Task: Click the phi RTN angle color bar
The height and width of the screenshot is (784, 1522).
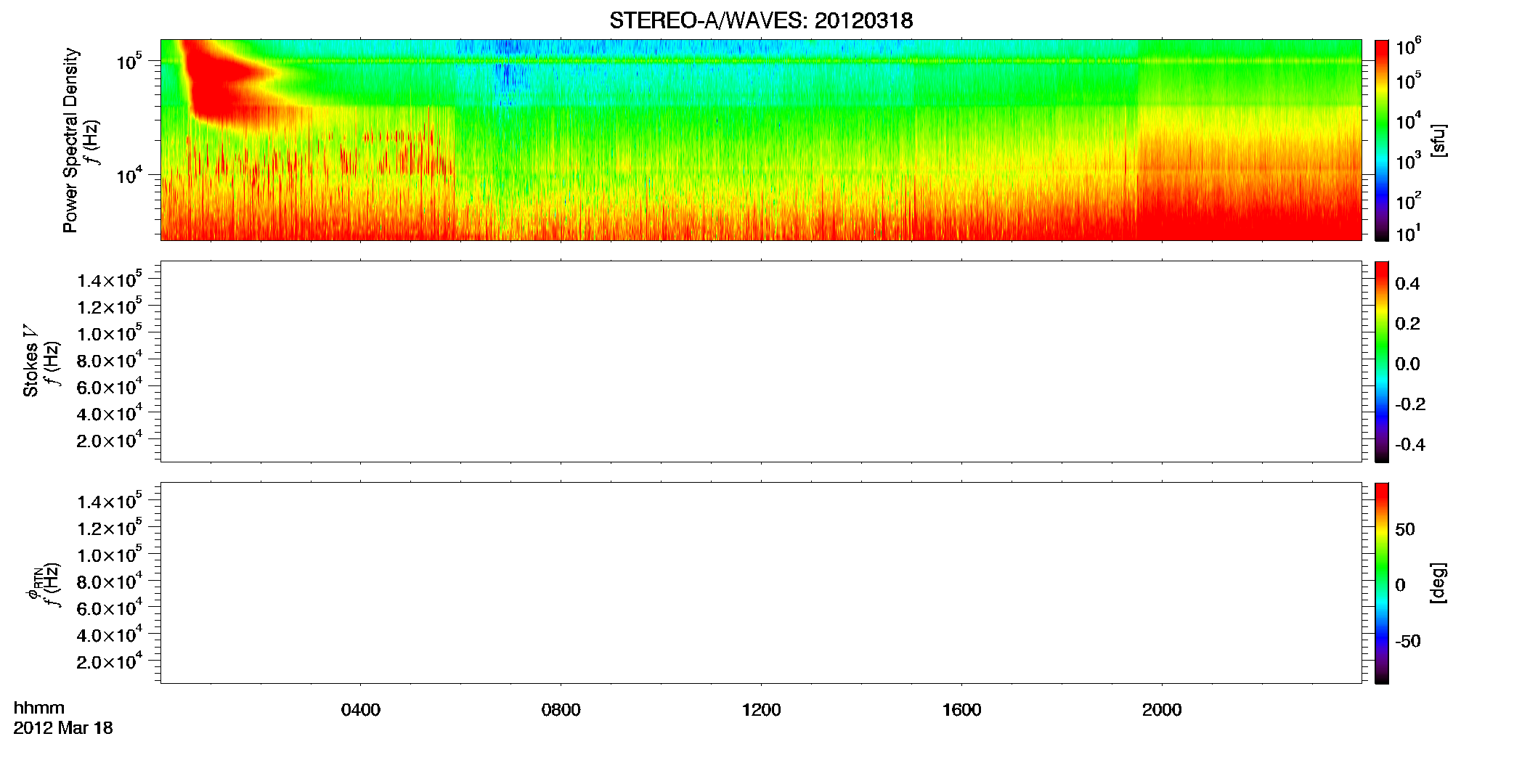Action: coord(1382,583)
